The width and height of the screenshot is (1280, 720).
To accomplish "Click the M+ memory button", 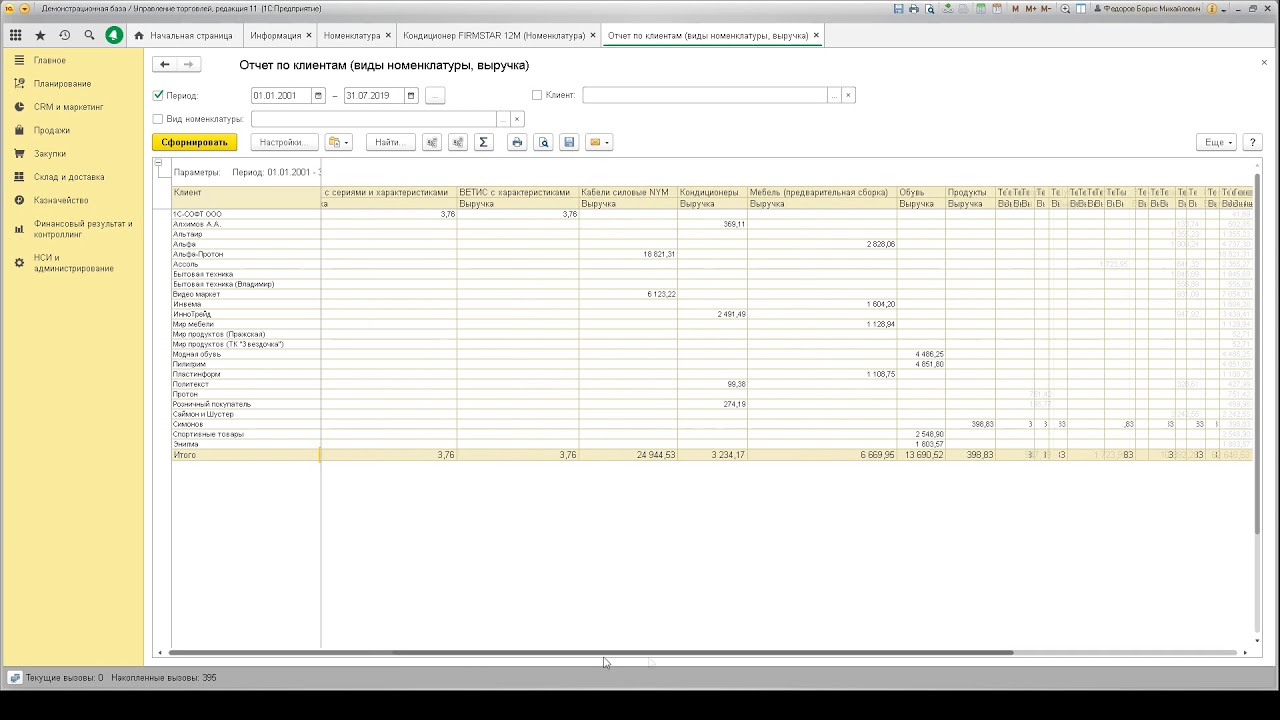I will (1030, 8).
